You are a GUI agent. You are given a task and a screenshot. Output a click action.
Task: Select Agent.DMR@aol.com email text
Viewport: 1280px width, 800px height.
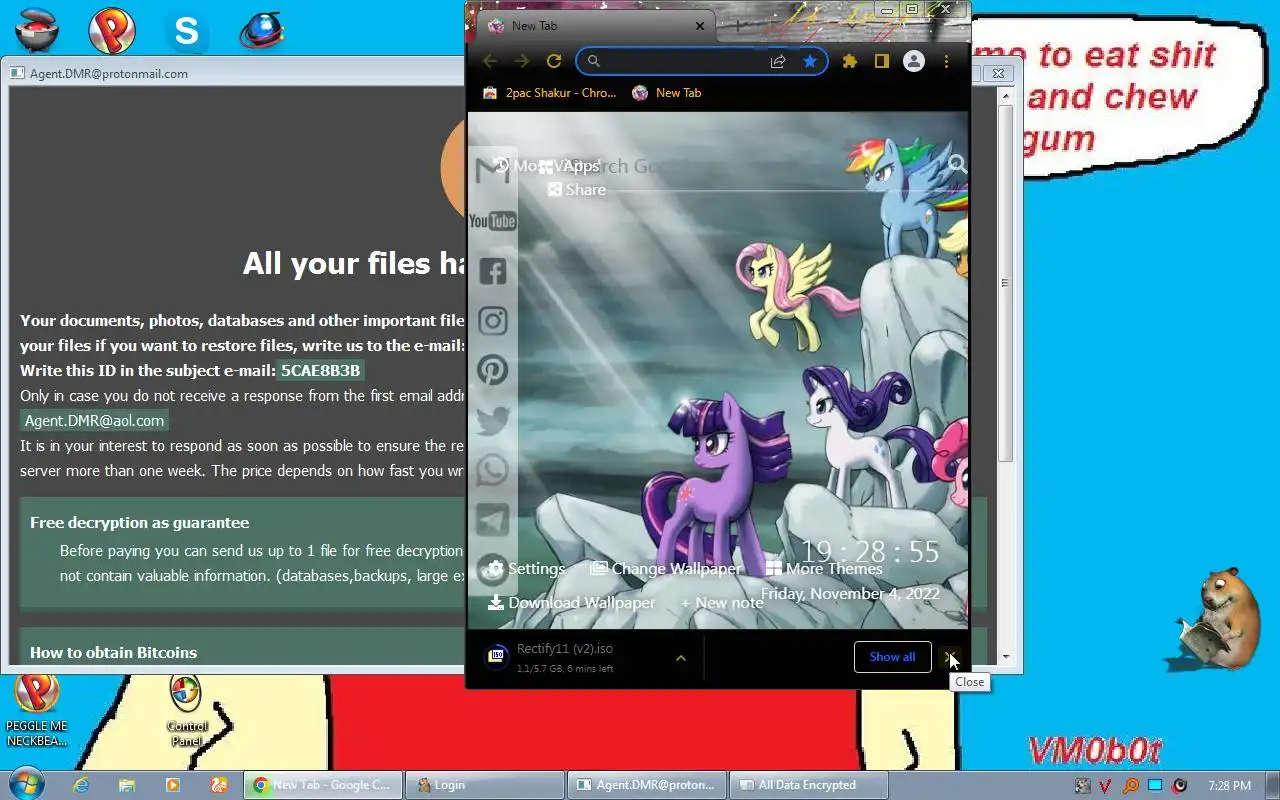[x=94, y=421]
